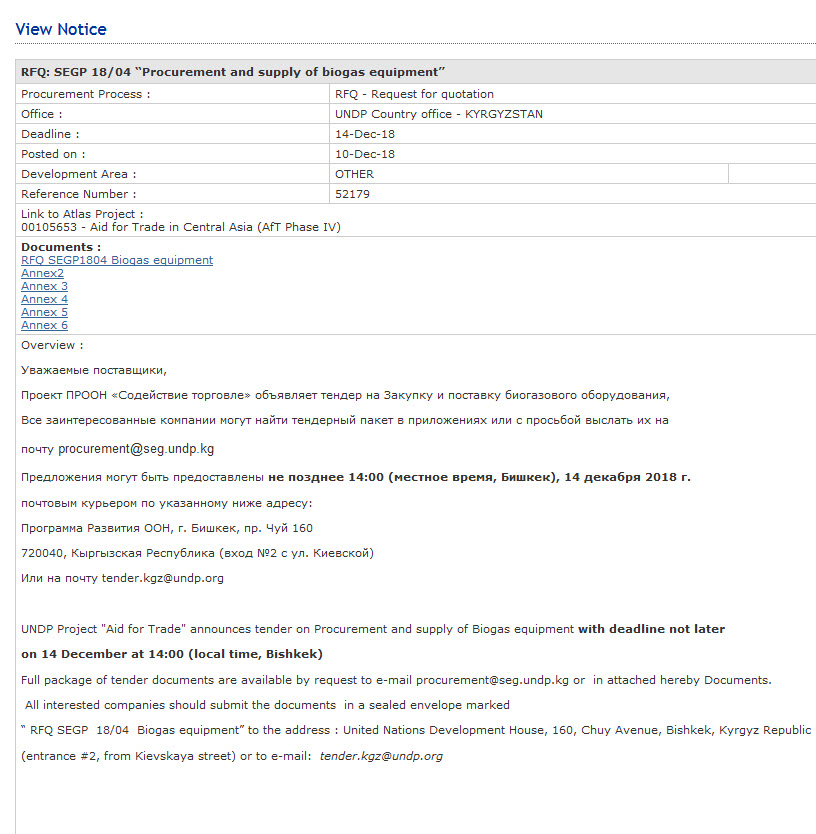
Task: Open the Annex 3 document link
Action: tap(44, 286)
